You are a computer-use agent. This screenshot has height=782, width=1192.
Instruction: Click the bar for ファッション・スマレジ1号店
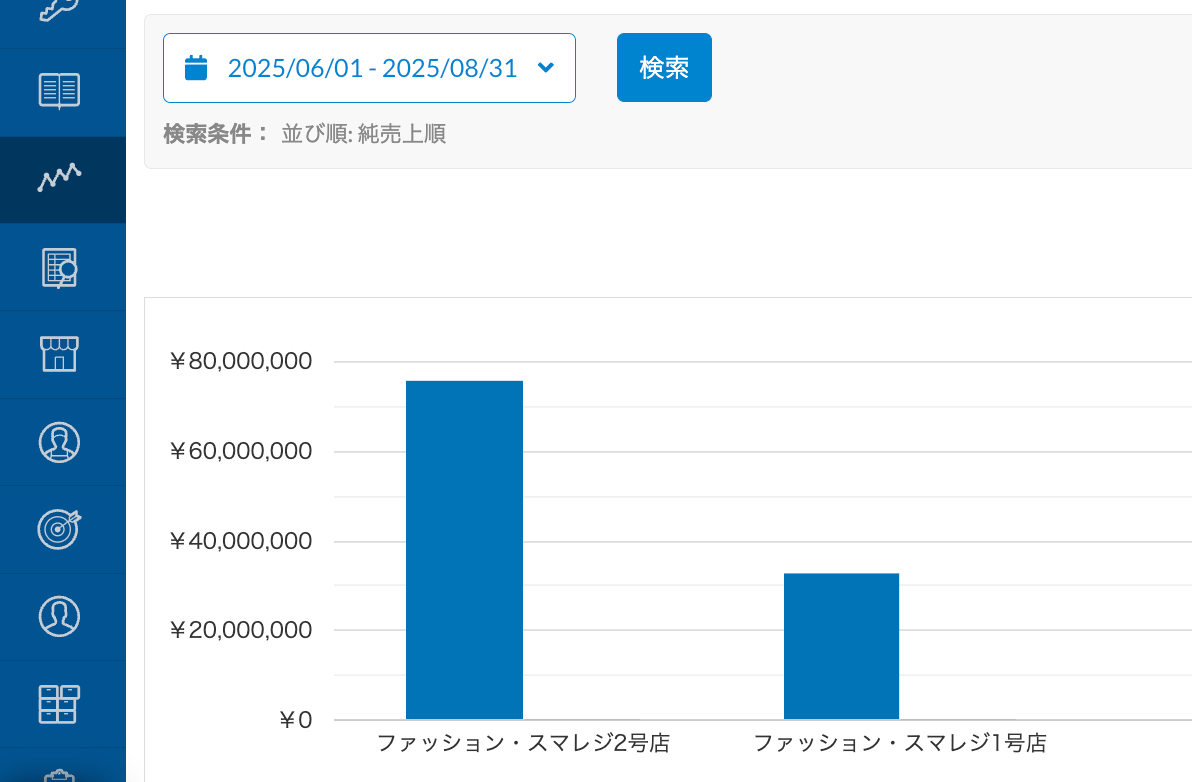841,645
